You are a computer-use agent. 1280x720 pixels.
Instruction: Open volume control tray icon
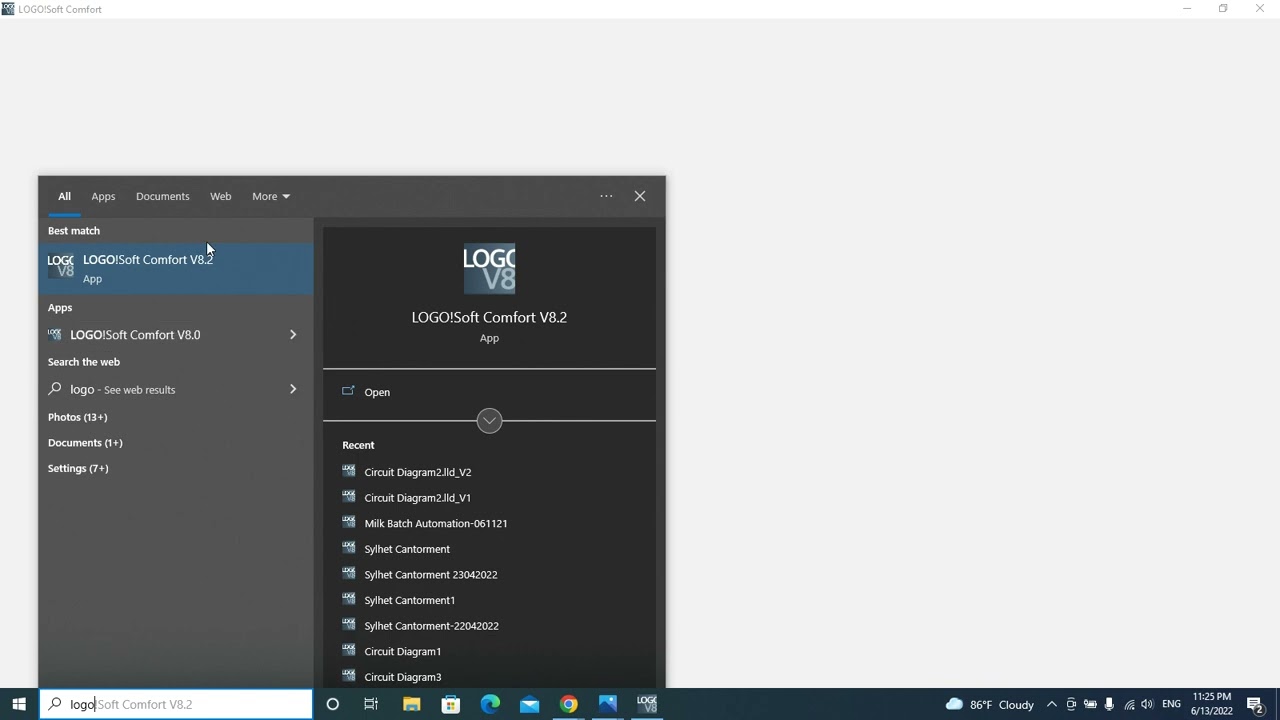point(1147,704)
